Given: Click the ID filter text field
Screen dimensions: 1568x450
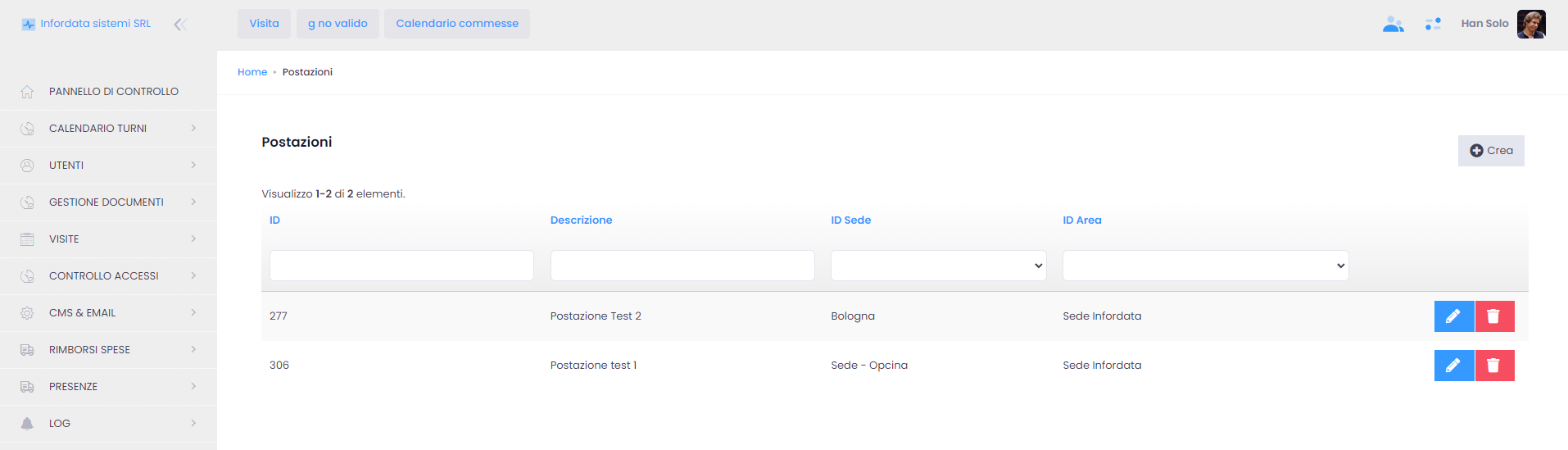Looking at the screenshot, I should point(401,266).
